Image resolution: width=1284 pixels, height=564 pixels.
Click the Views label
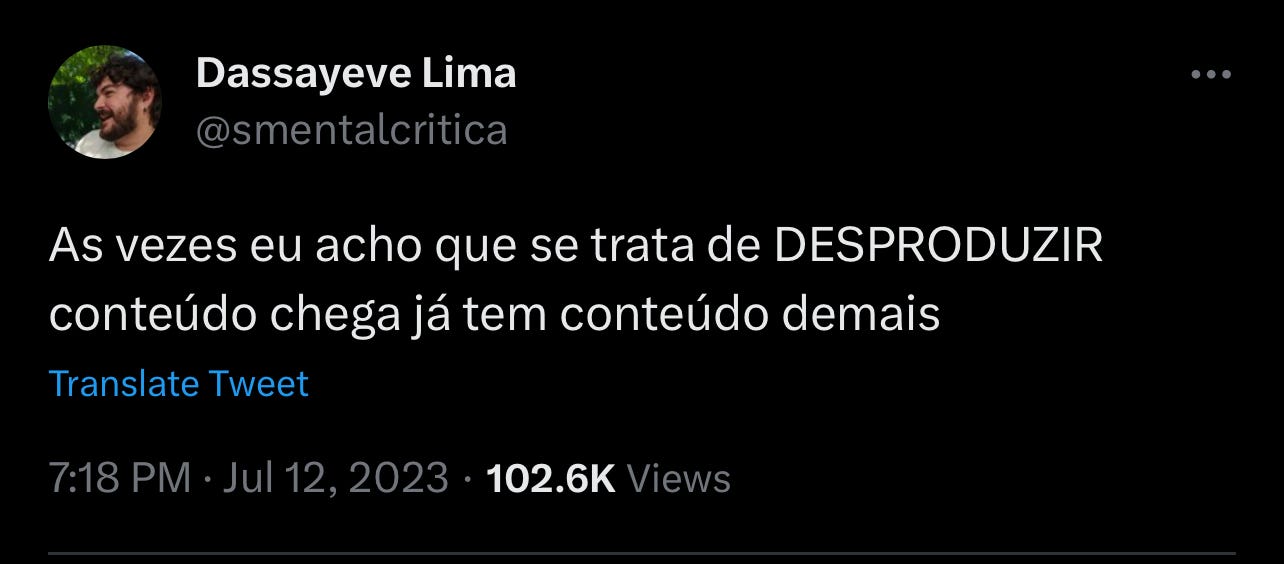point(678,478)
